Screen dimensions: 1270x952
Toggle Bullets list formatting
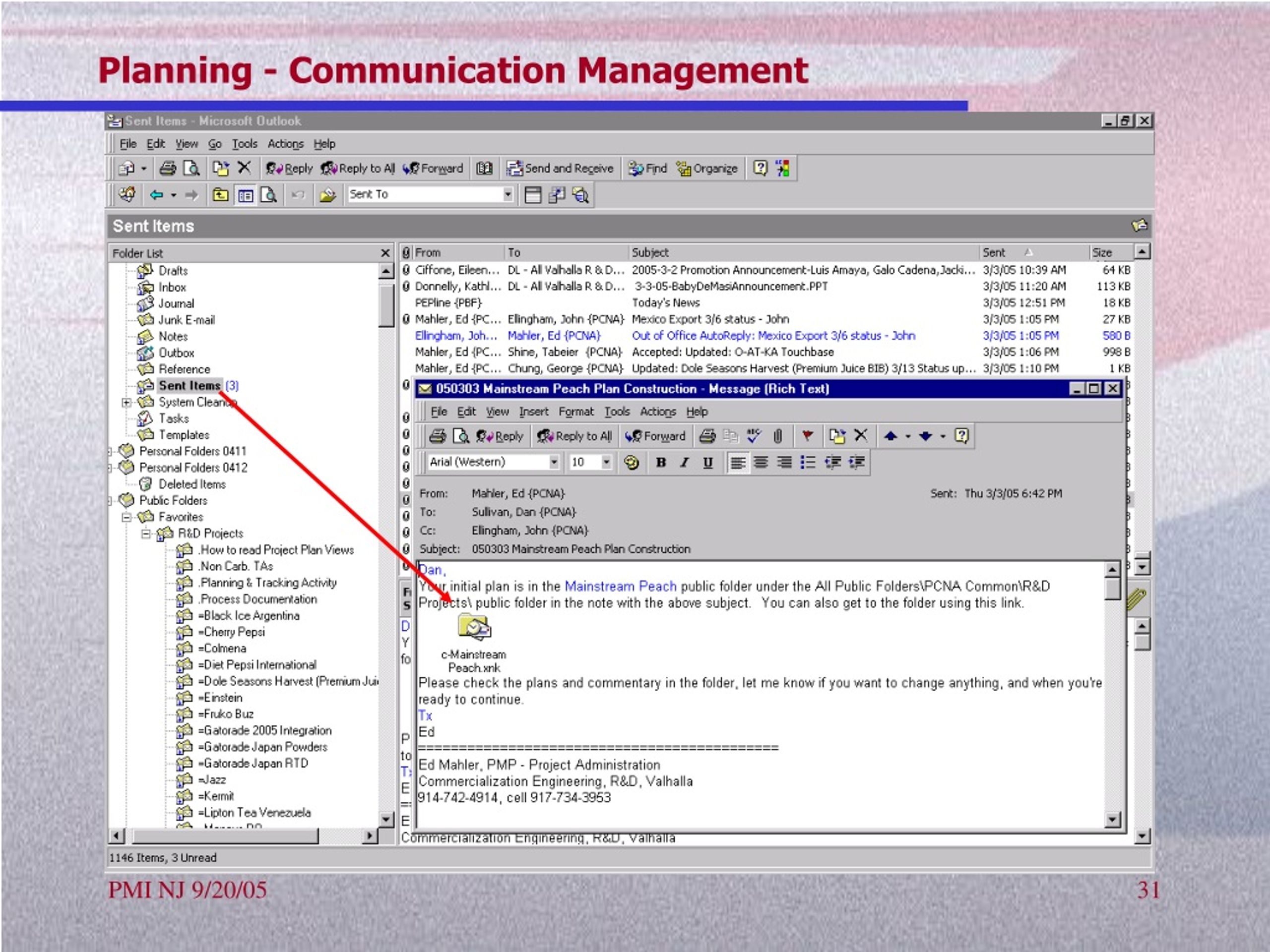pyautogui.click(x=808, y=462)
